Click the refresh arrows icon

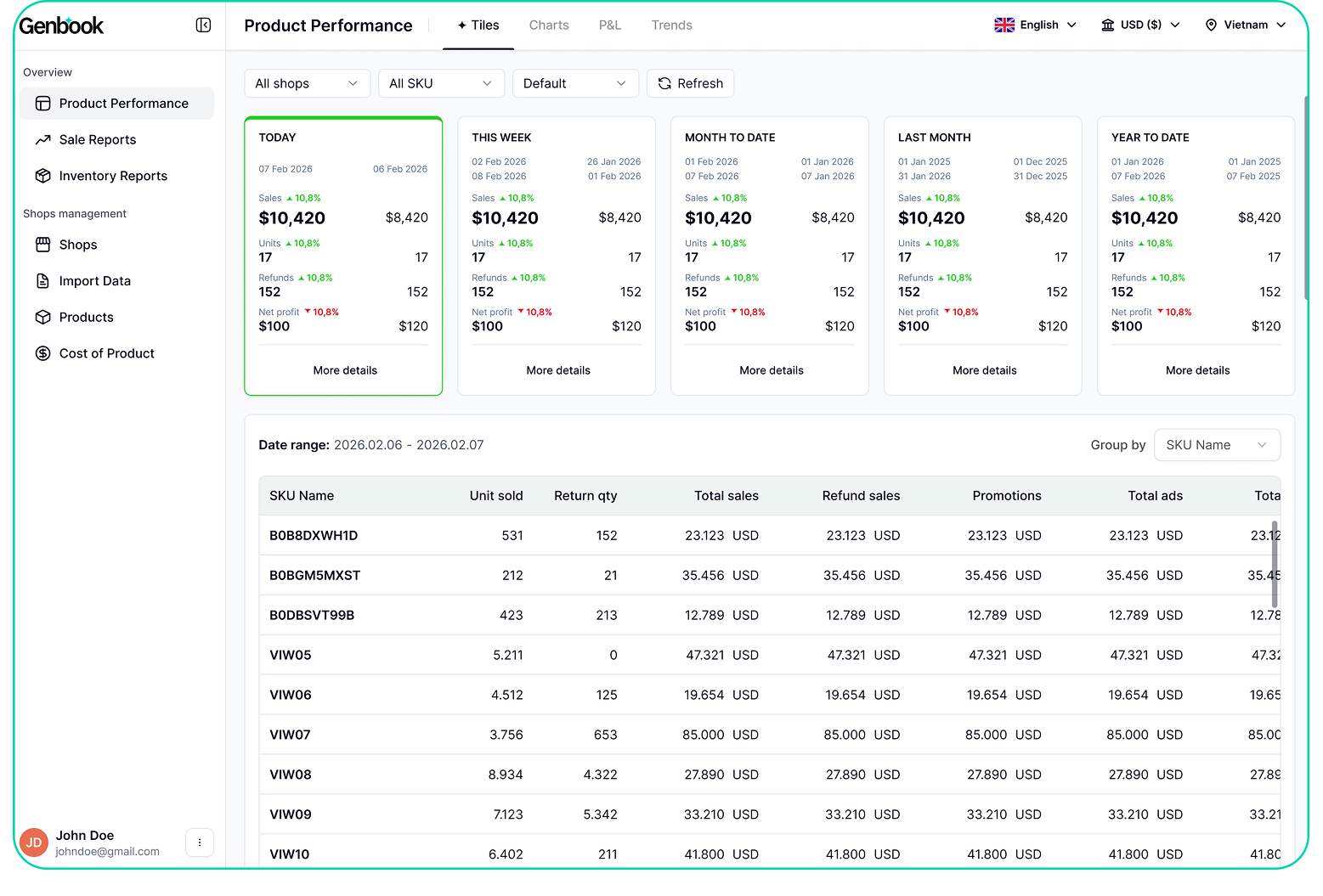[664, 83]
